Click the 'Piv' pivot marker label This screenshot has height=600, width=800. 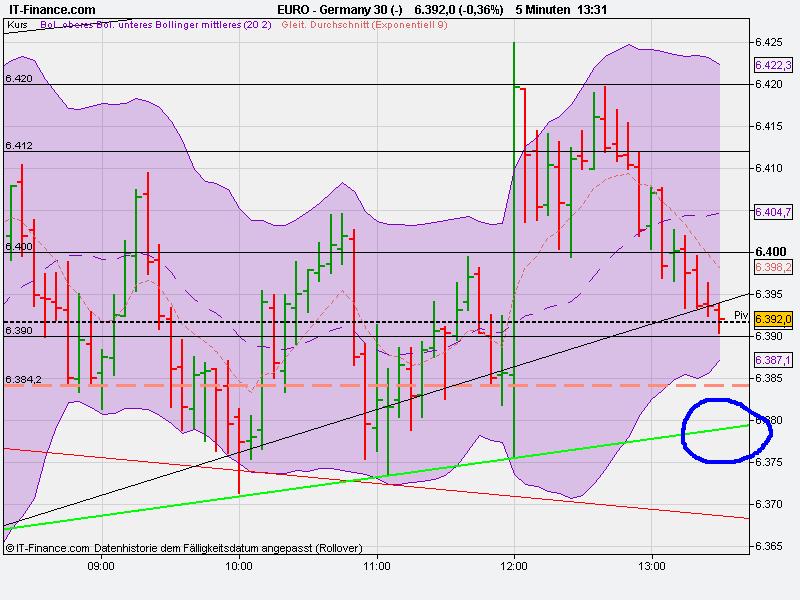741,313
